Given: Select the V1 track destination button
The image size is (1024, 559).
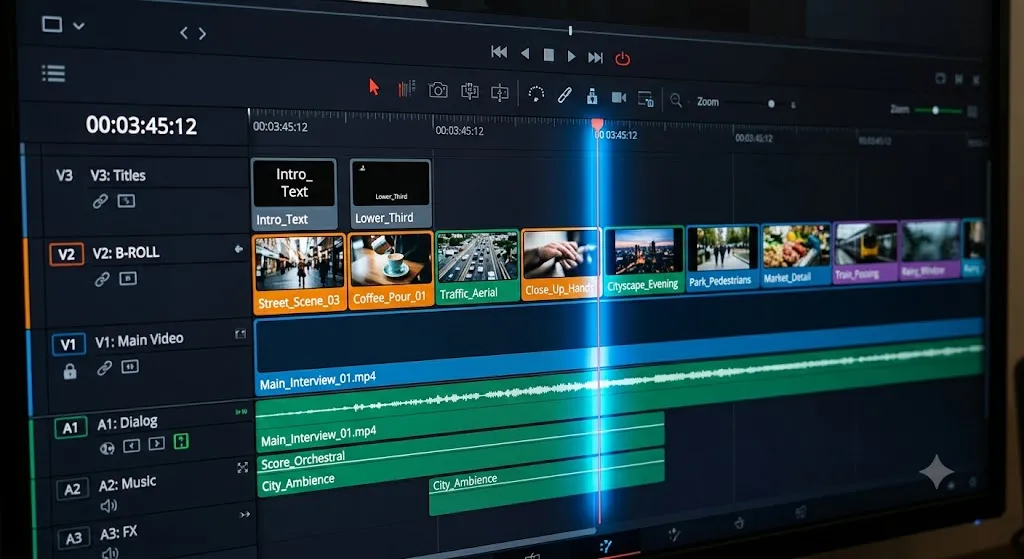Looking at the screenshot, I should [69, 344].
